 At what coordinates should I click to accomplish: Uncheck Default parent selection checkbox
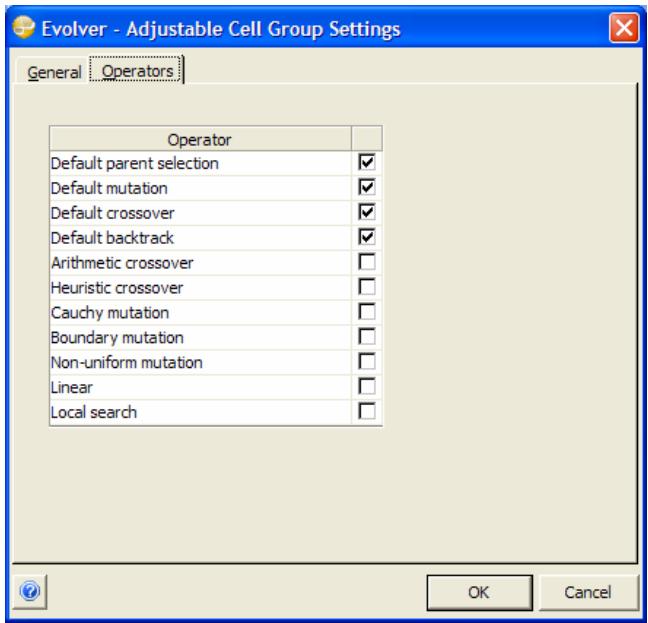click(366, 161)
